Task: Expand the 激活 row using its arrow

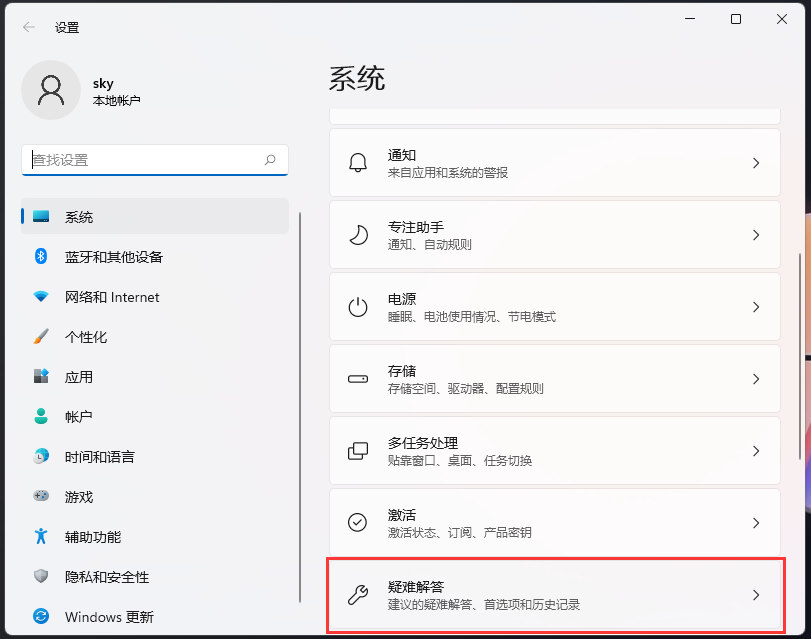Action: tap(757, 522)
